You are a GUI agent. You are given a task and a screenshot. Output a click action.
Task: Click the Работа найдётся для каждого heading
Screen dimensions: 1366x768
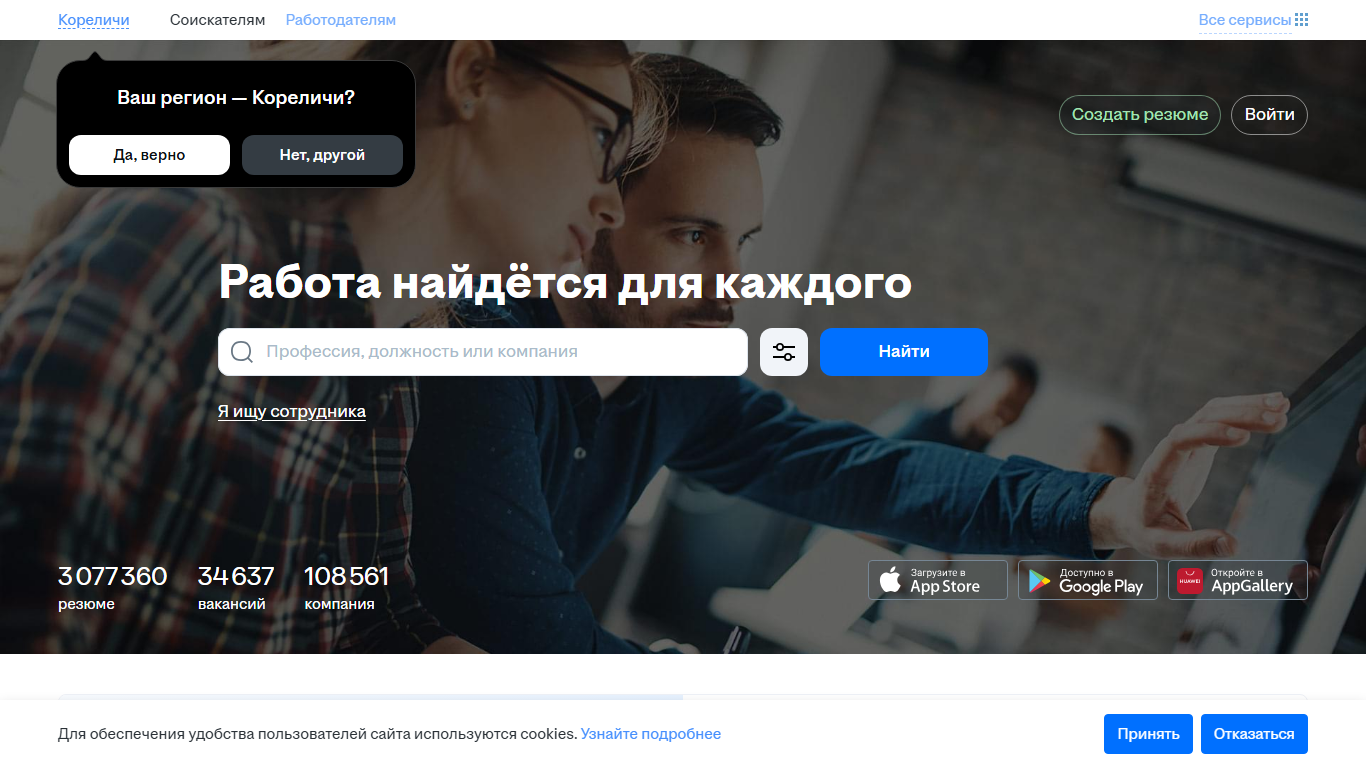pos(565,282)
